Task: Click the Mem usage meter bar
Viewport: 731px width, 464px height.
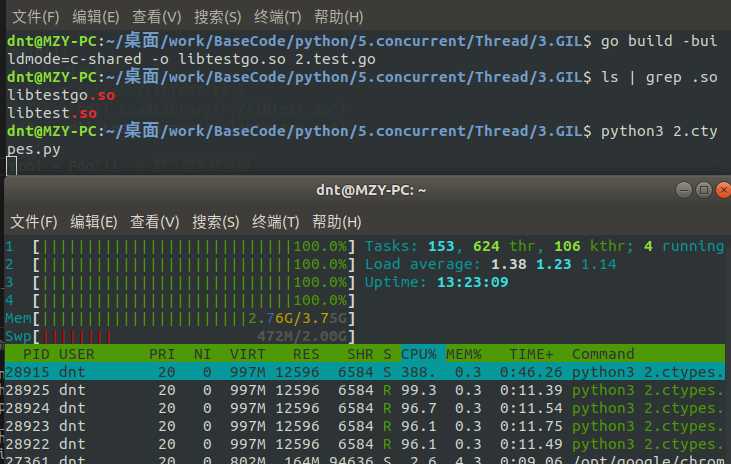Action: (193, 319)
